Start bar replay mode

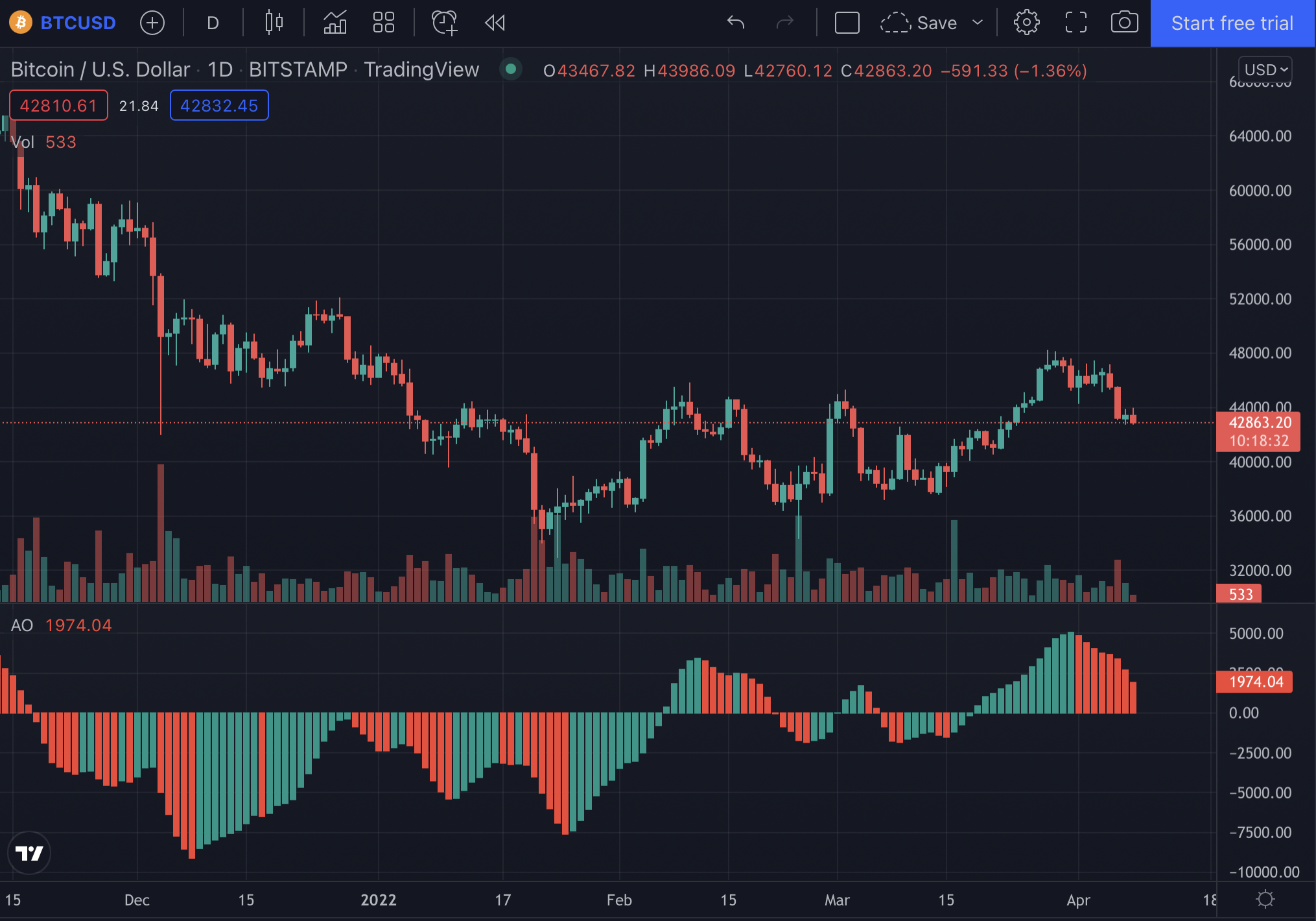(495, 23)
